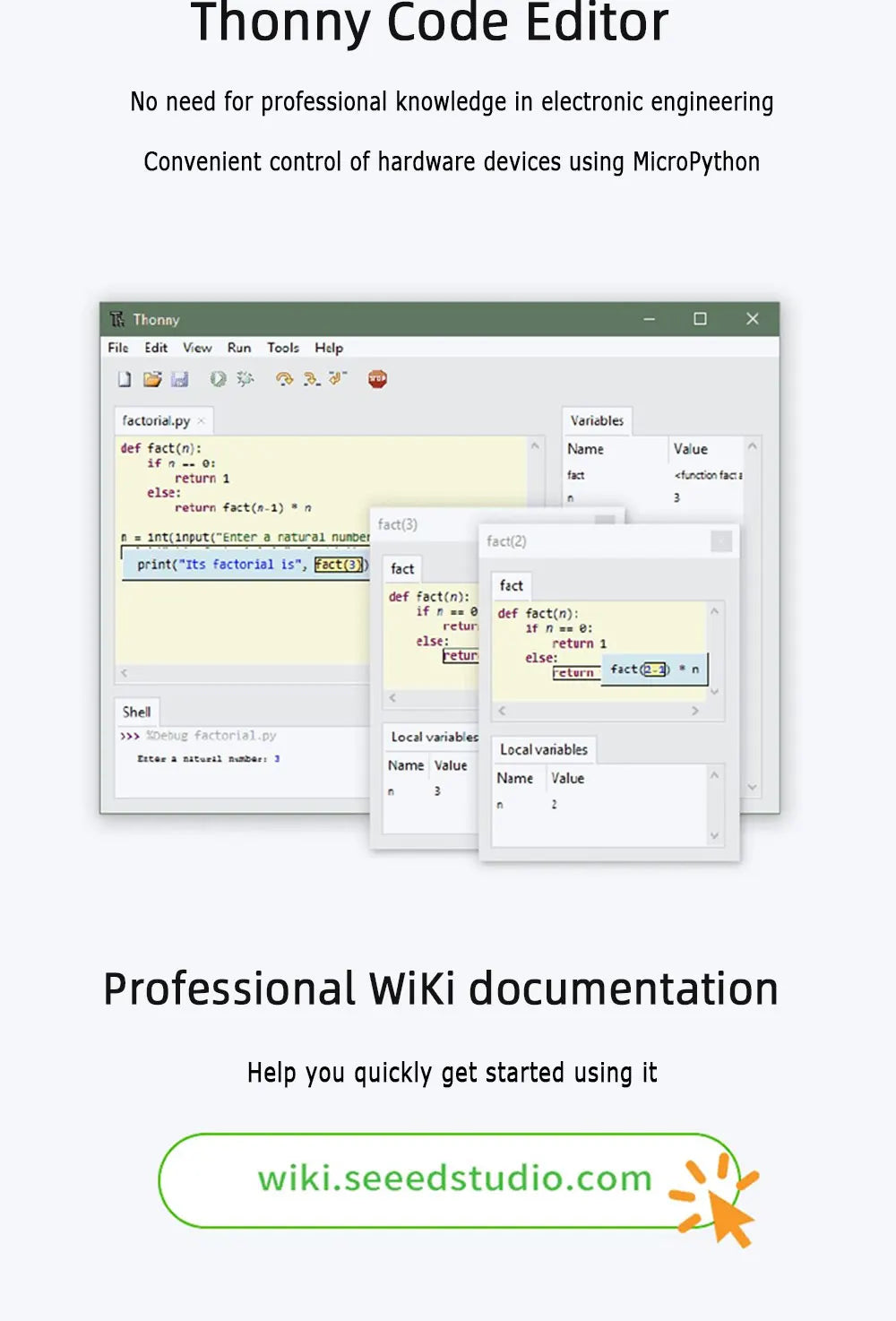
Task: Select the fact tab in fact(3) window
Action: [402, 568]
